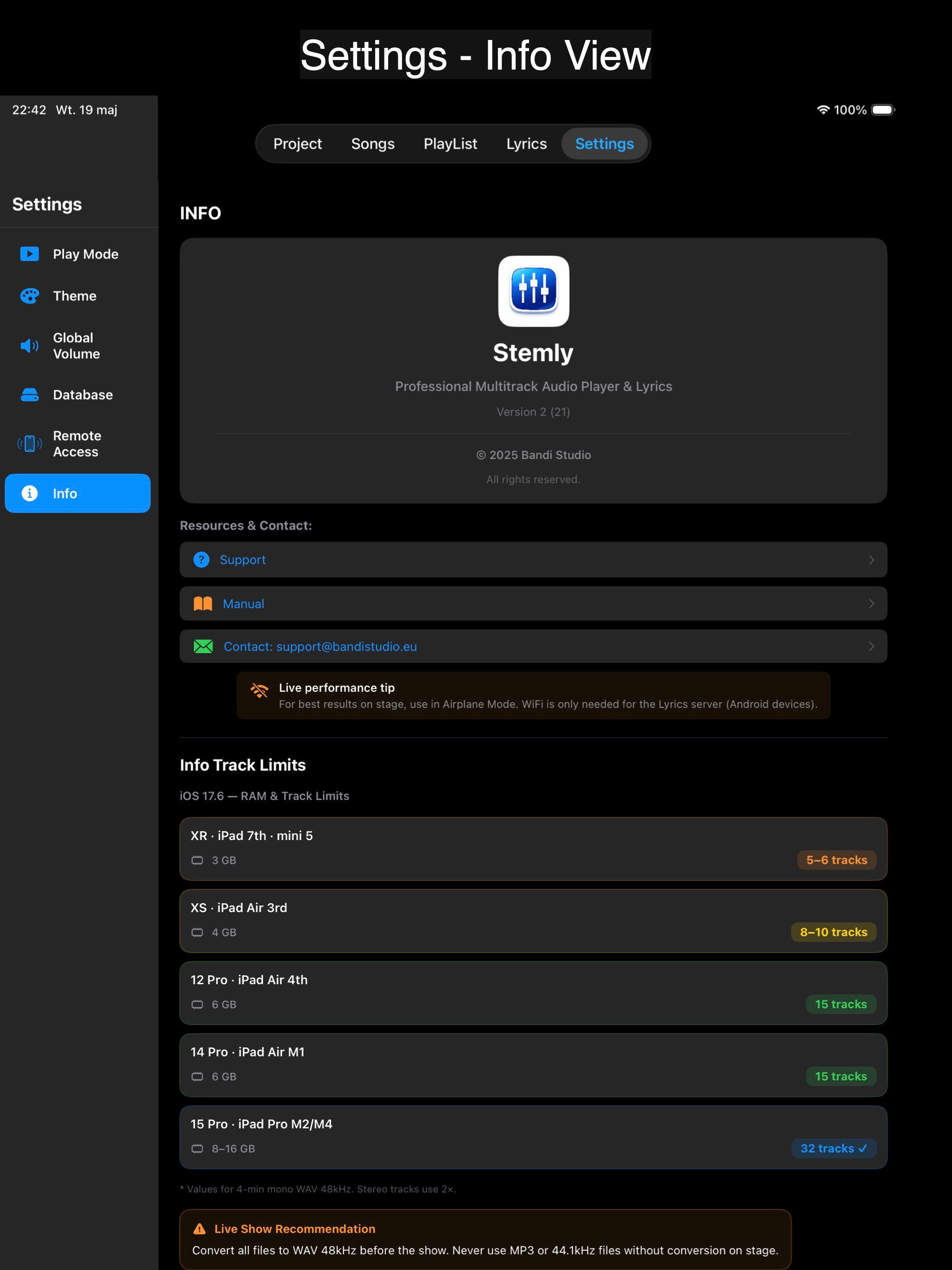Go to the PlayList tab
The width and height of the screenshot is (952, 1270).
(x=450, y=144)
